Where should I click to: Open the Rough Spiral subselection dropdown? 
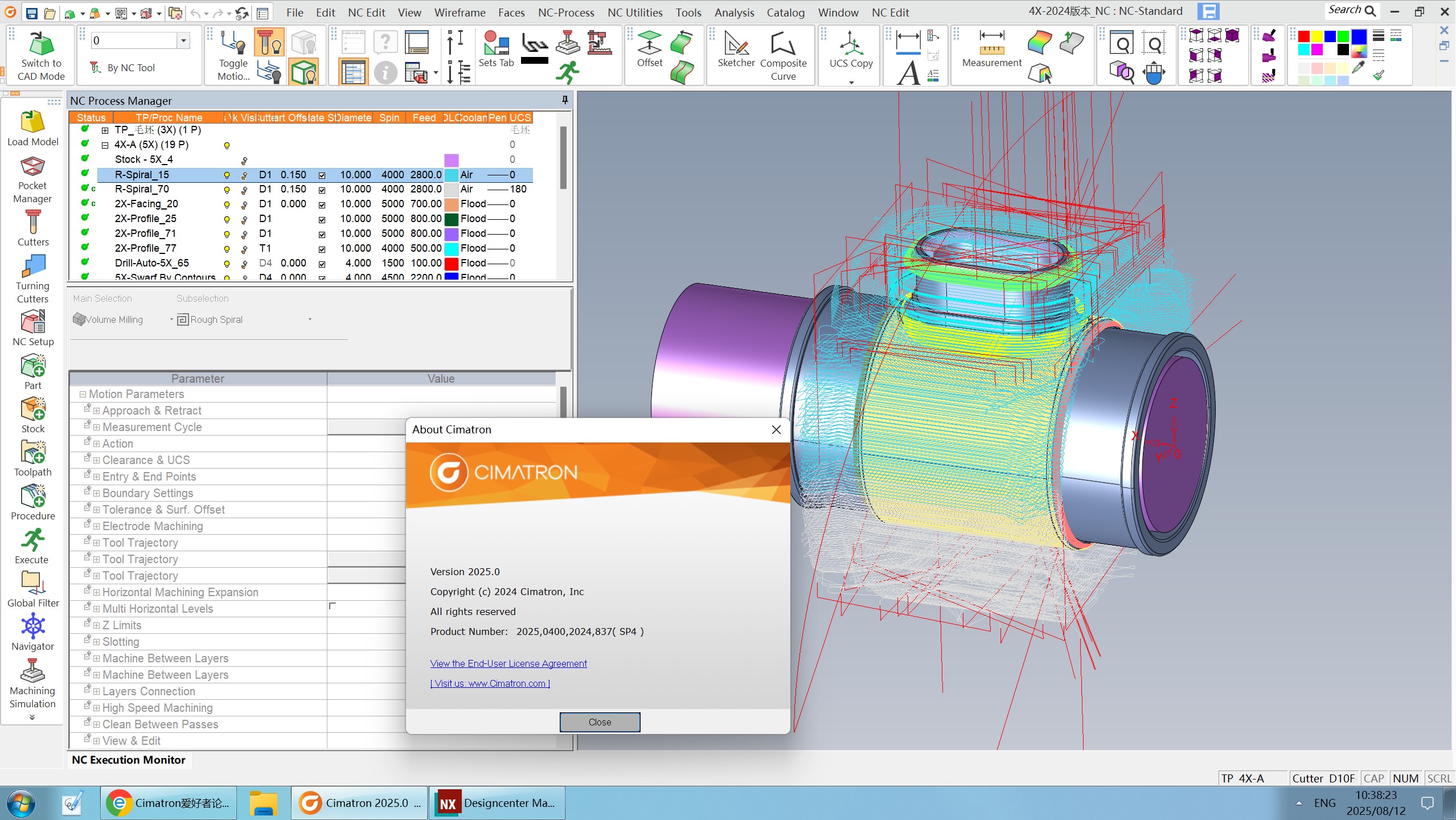(x=310, y=319)
